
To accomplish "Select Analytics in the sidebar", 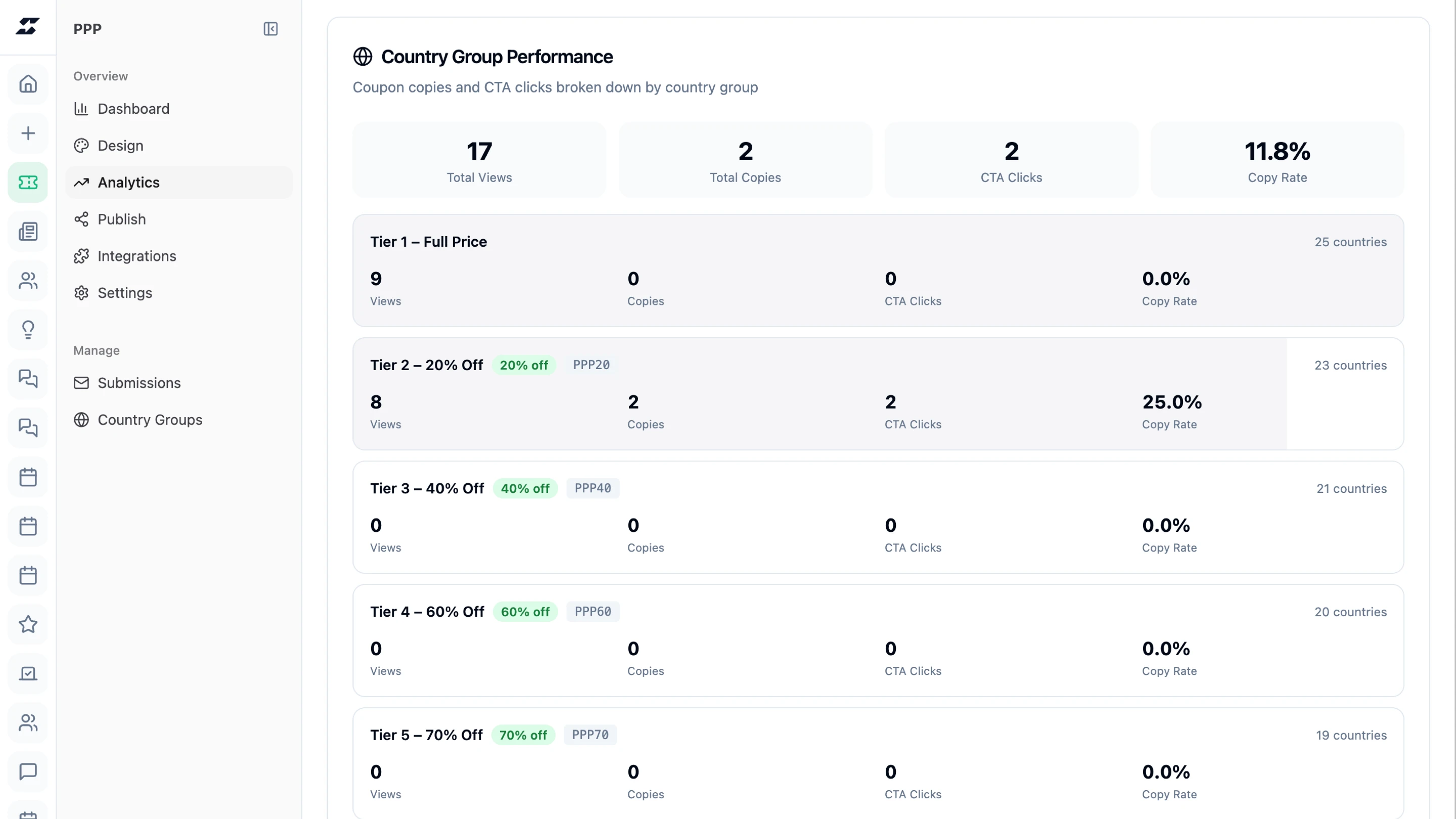I will point(129,183).
